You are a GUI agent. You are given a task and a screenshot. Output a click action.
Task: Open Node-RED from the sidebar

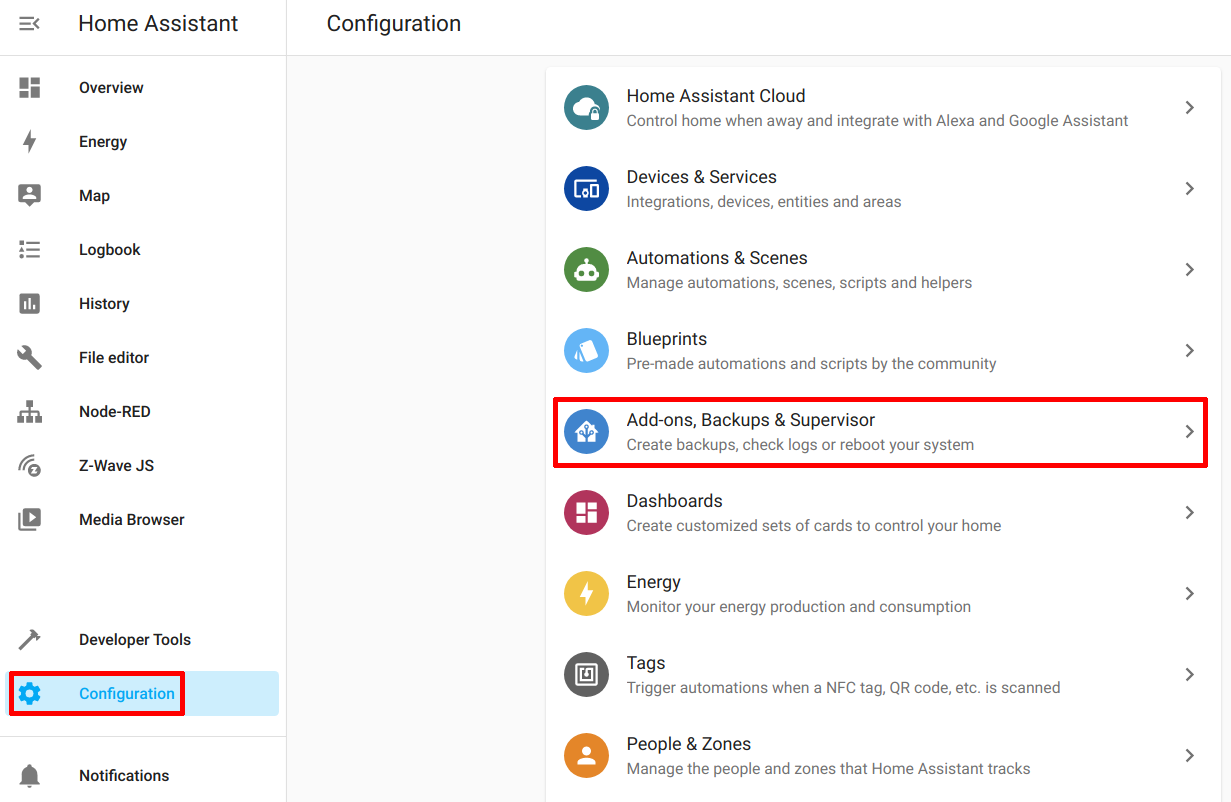click(x=143, y=412)
